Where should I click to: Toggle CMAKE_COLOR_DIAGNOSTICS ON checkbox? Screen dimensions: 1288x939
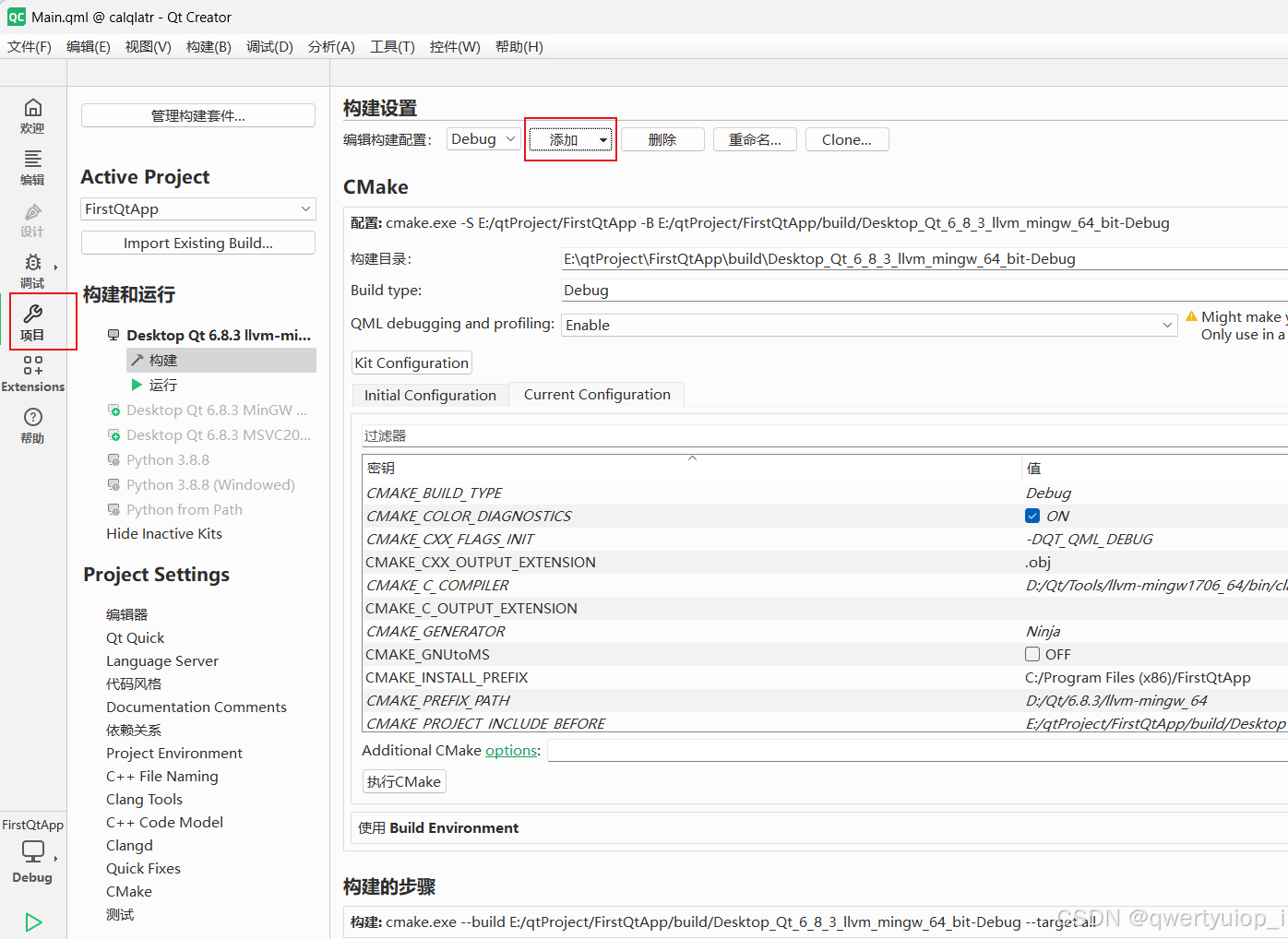pyautogui.click(x=1032, y=516)
